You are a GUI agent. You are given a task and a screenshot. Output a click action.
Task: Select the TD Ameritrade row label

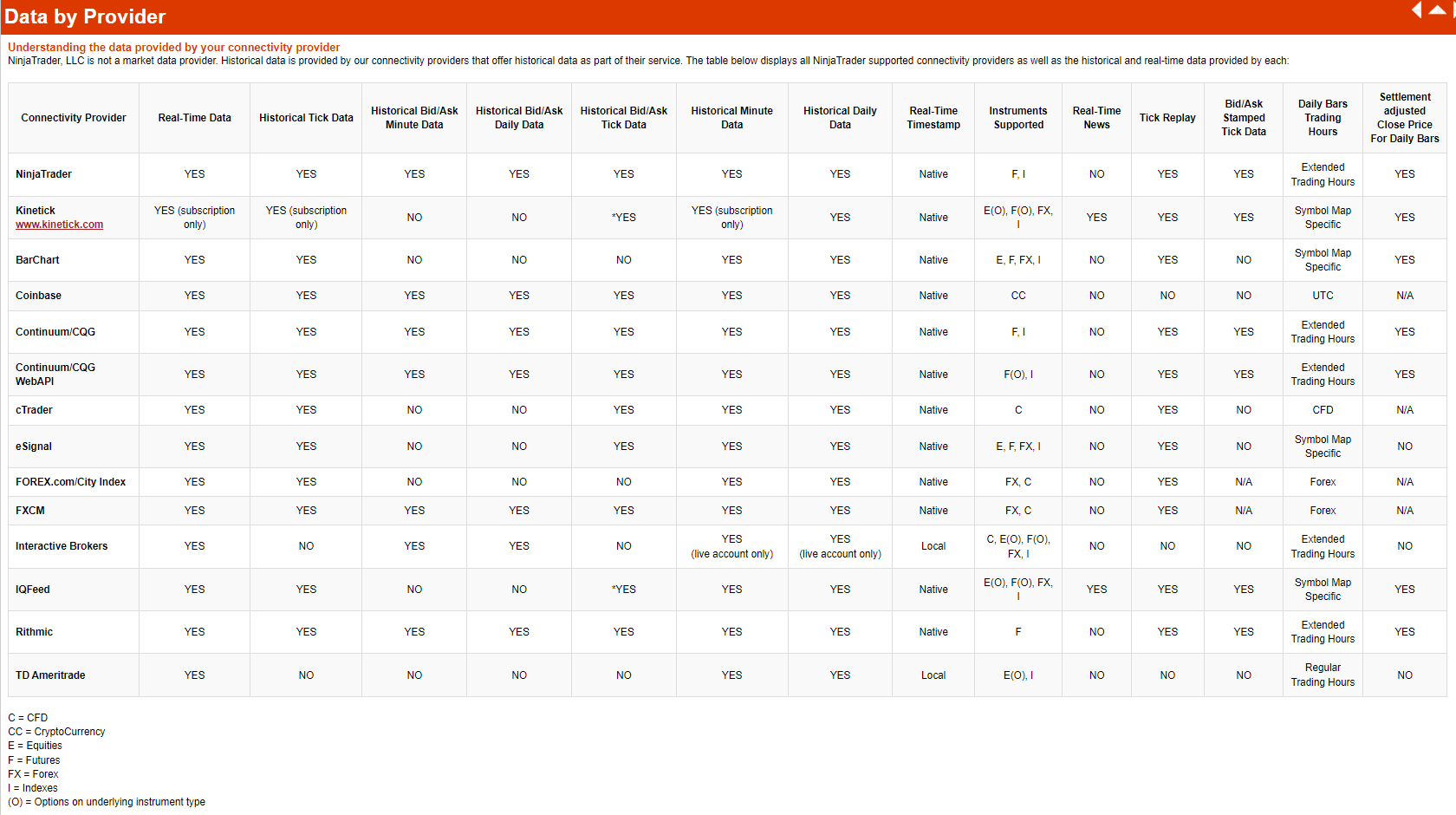click(x=50, y=675)
